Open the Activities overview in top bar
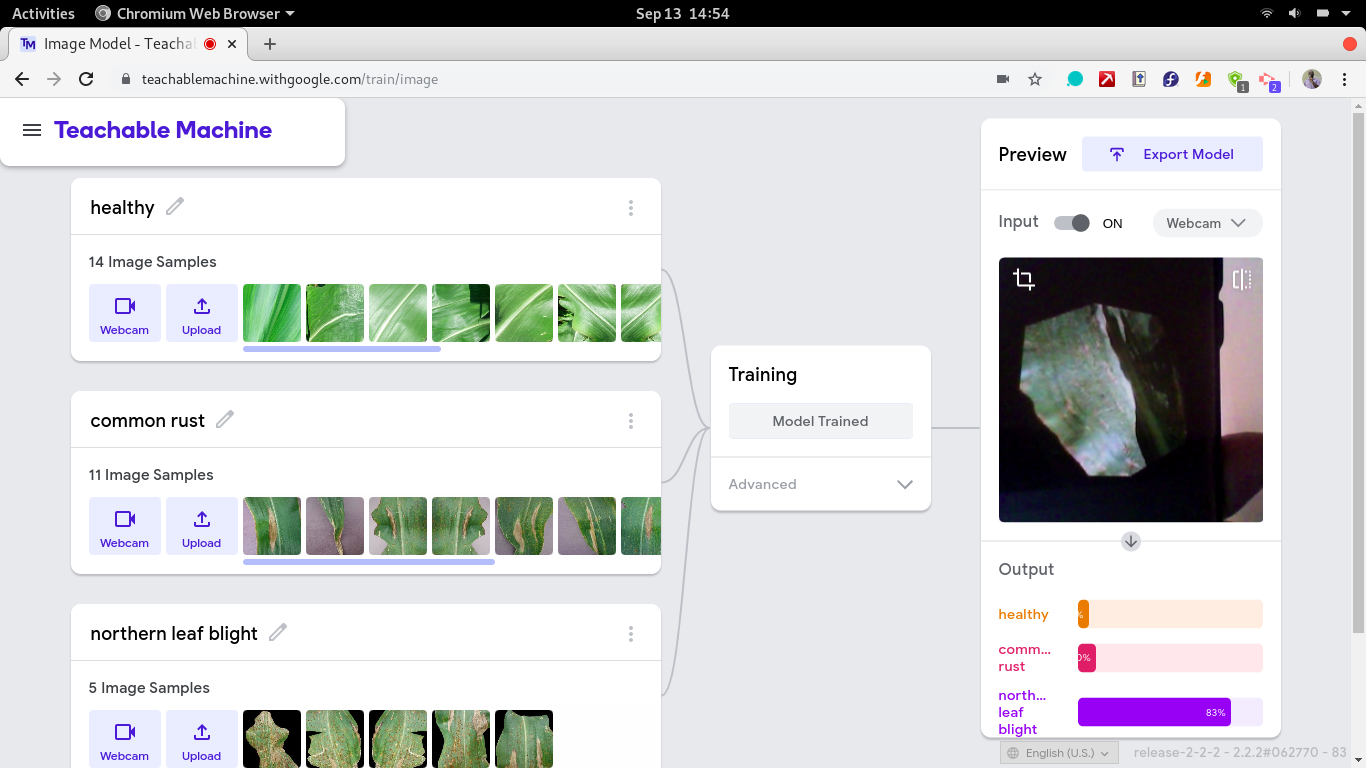This screenshot has width=1366, height=768. coord(43,13)
